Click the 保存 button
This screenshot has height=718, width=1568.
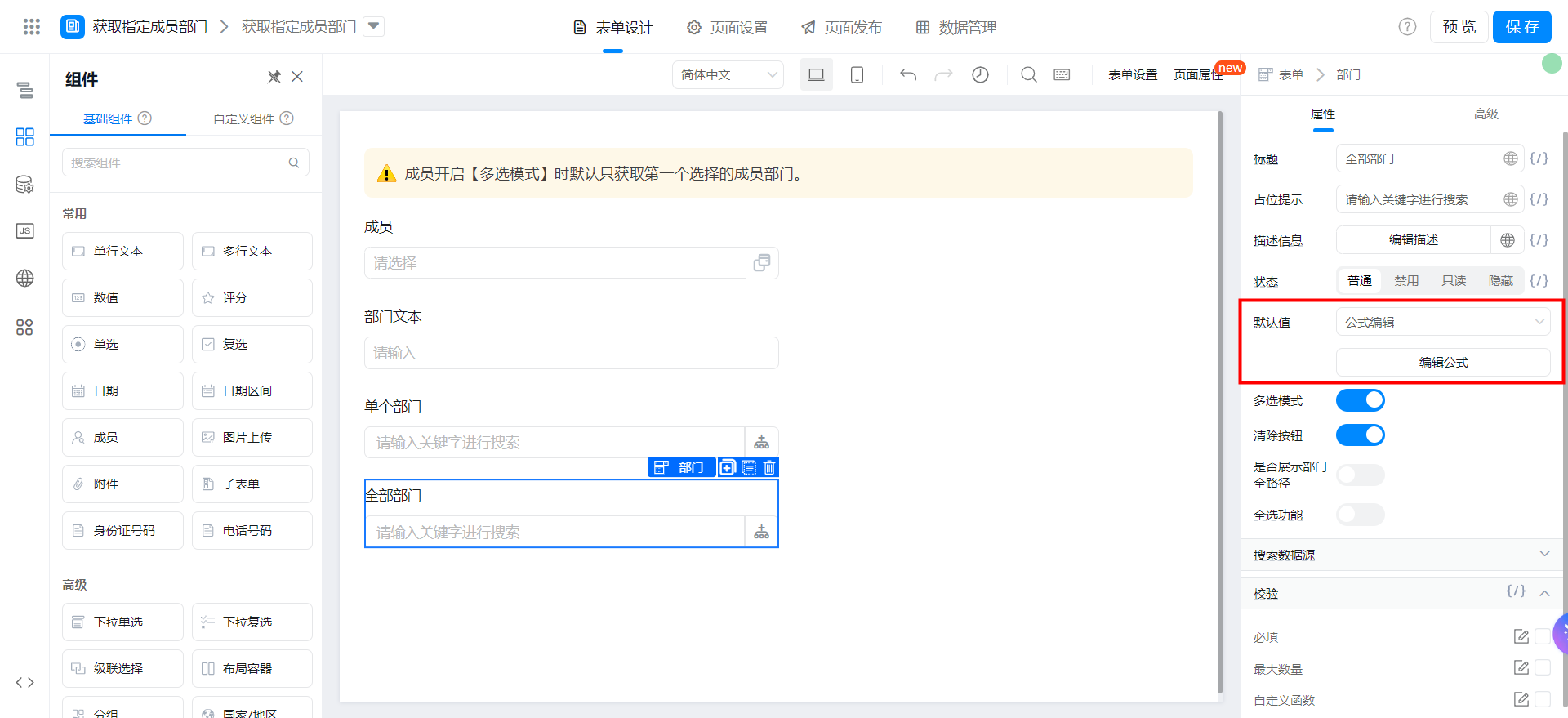[1522, 27]
